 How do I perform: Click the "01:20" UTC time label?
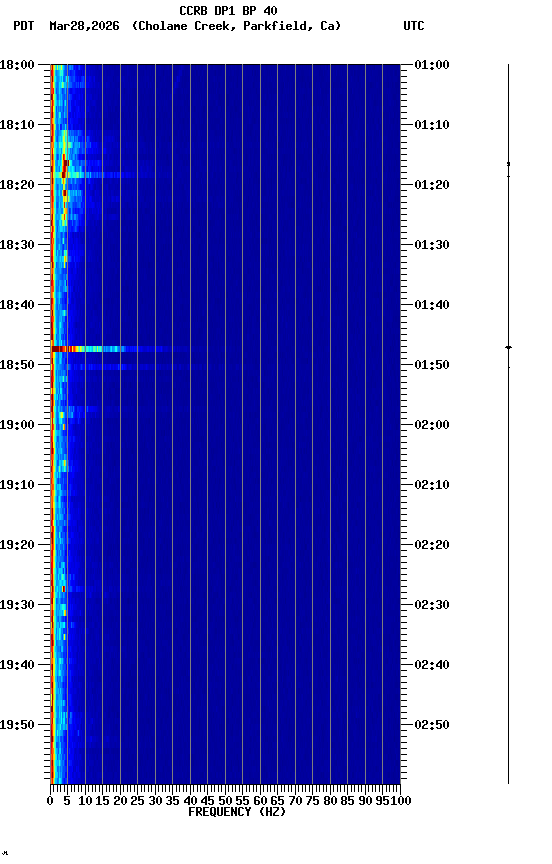[432, 185]
